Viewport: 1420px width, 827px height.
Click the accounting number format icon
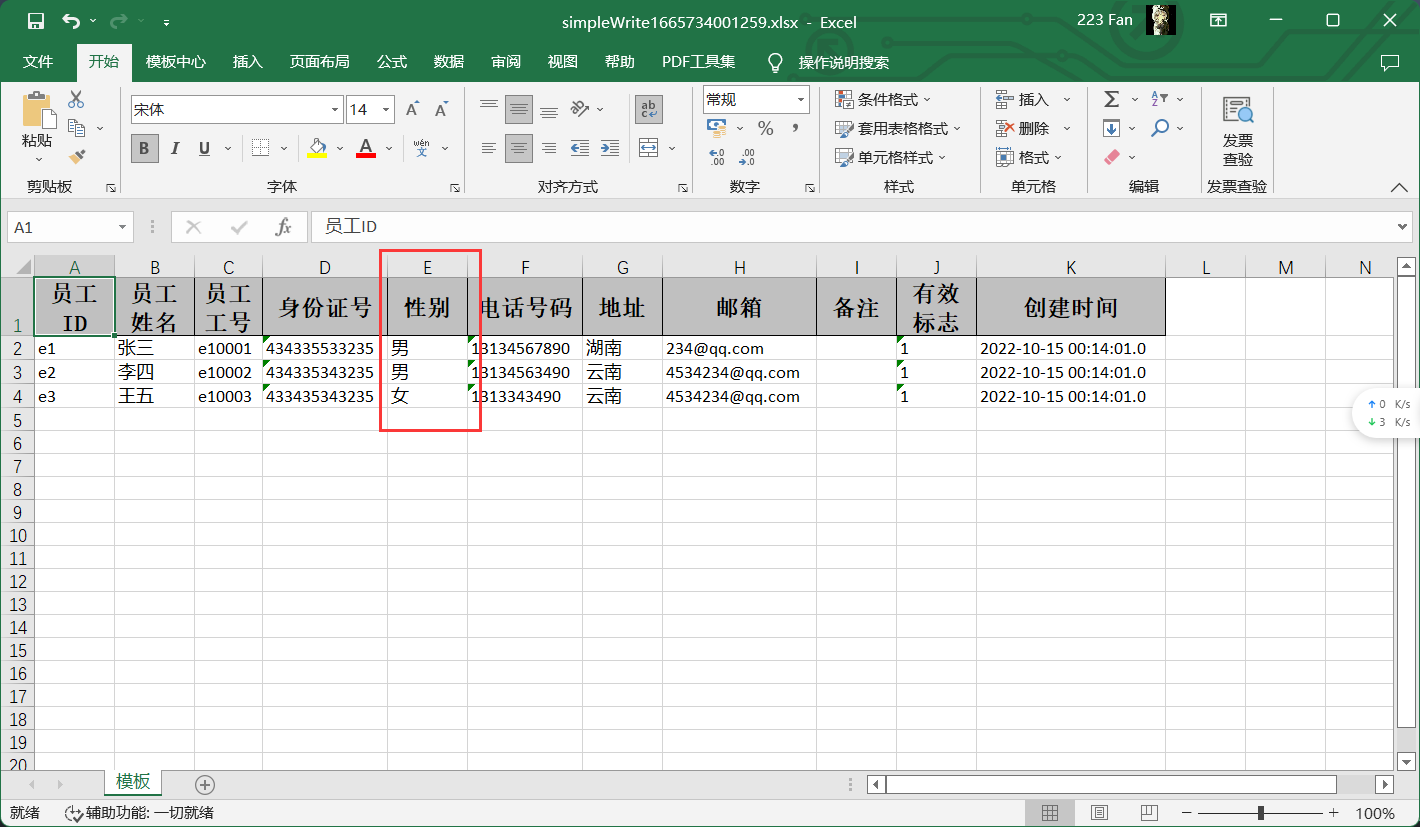pyautogui.click(x=716, y=128)
